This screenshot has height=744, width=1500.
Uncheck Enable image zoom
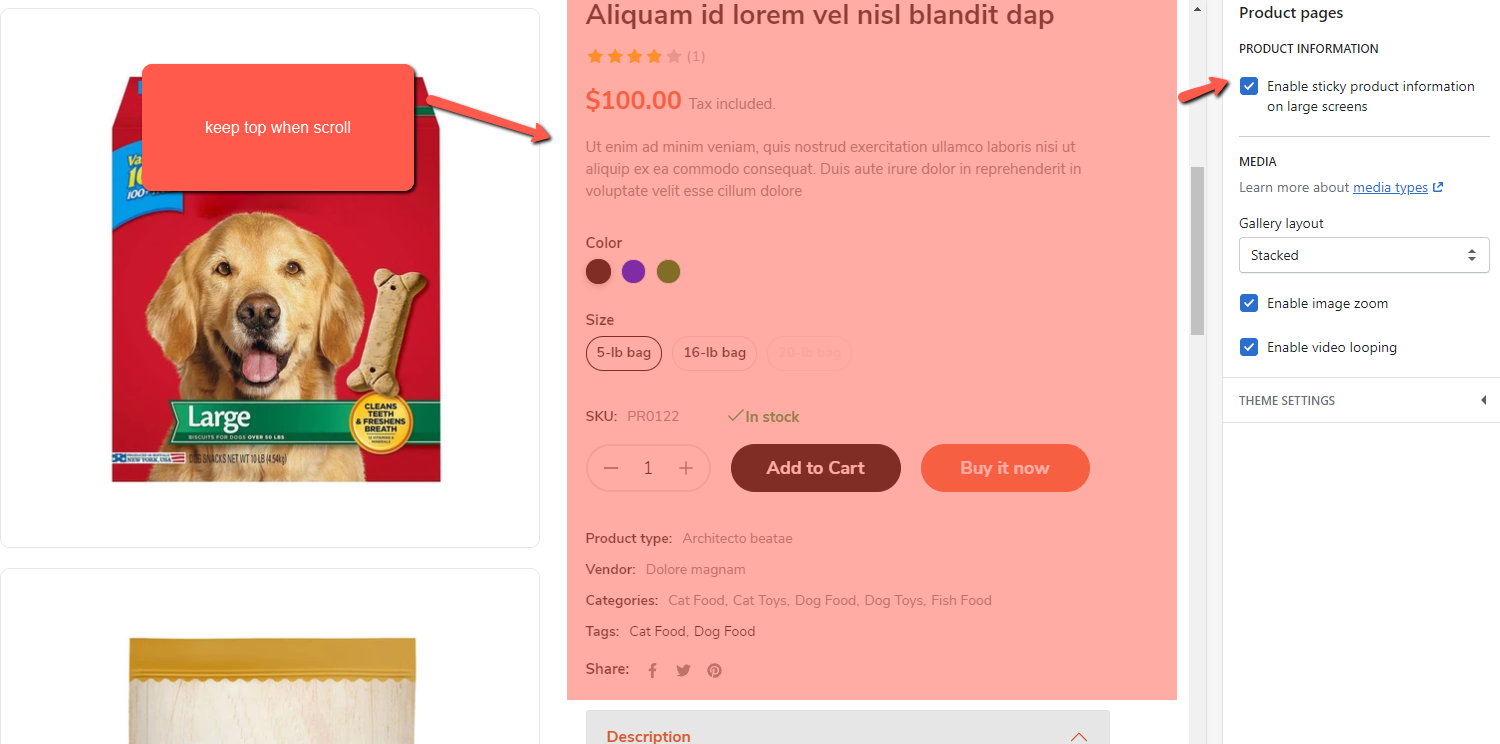point(1249,303)
